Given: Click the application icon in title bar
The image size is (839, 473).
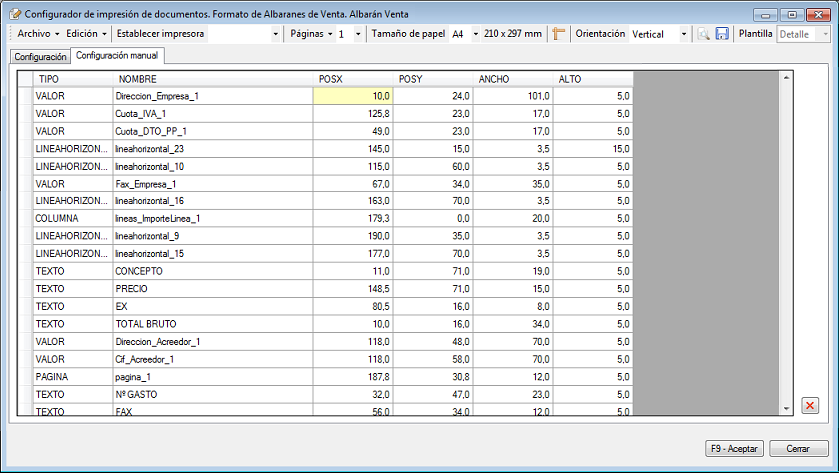Looking at the screenshot, I should tap(13, 14).
